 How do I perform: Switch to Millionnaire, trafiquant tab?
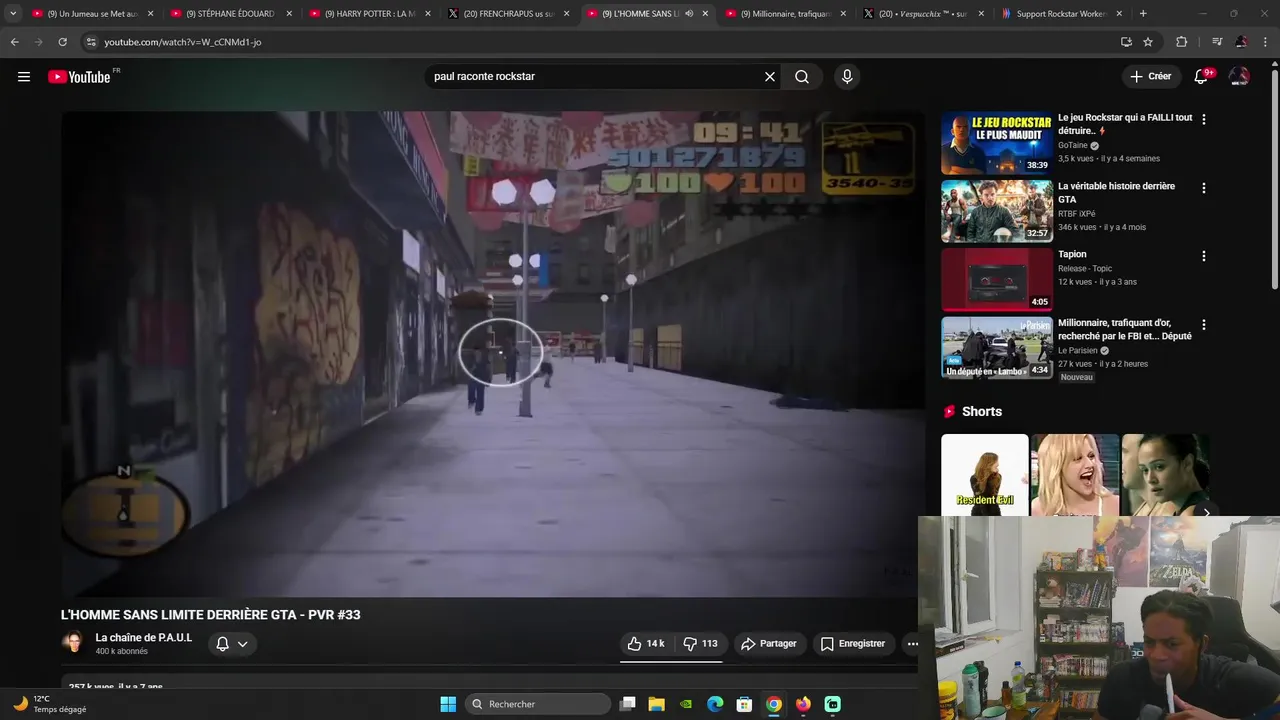click(785, 14)
